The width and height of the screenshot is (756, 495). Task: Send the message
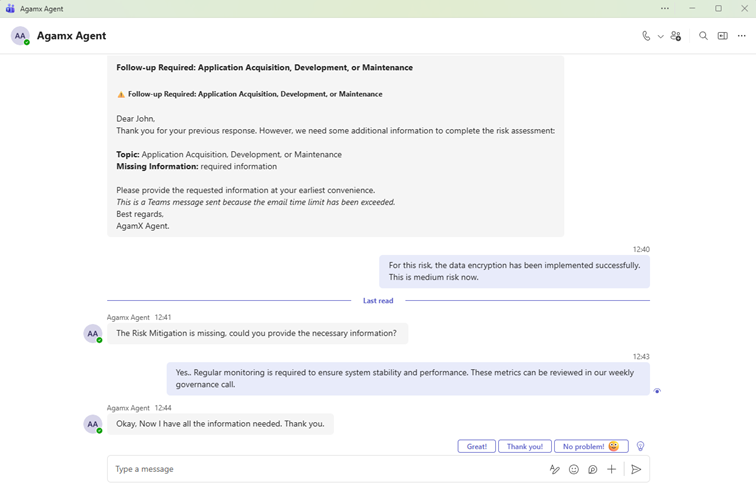pyautogui.click(x=636, y=469)
